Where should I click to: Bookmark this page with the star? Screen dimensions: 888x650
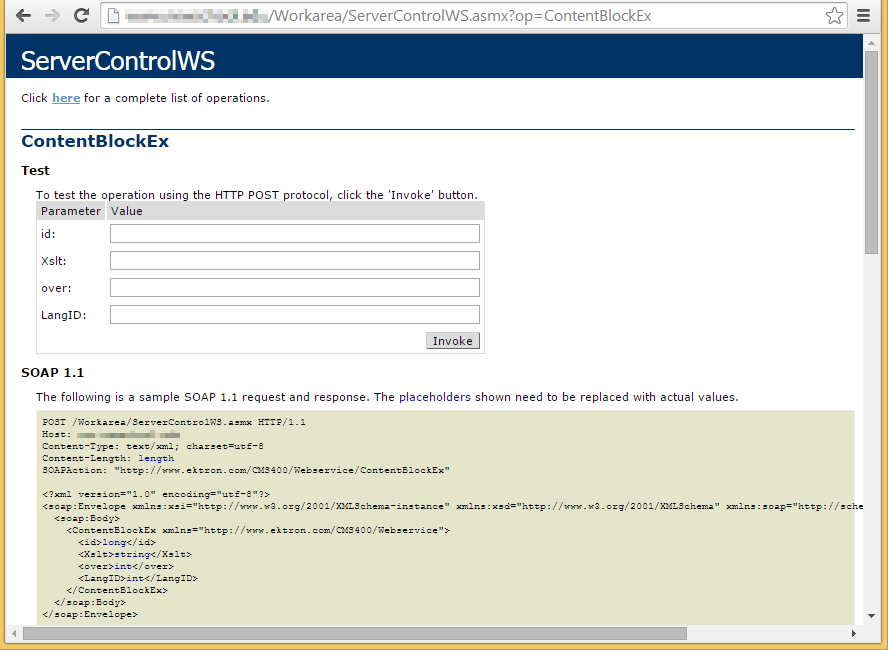tap(834, 15)
